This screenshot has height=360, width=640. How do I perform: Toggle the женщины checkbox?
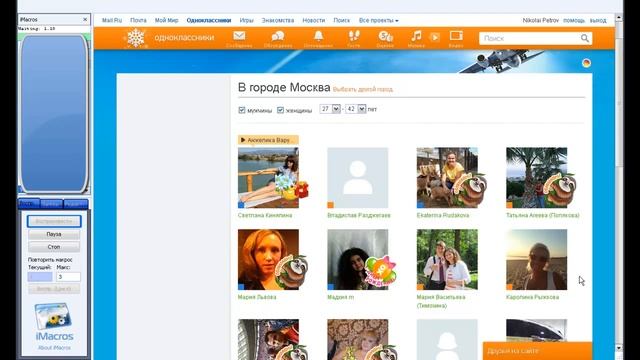(x=280, y=110)
